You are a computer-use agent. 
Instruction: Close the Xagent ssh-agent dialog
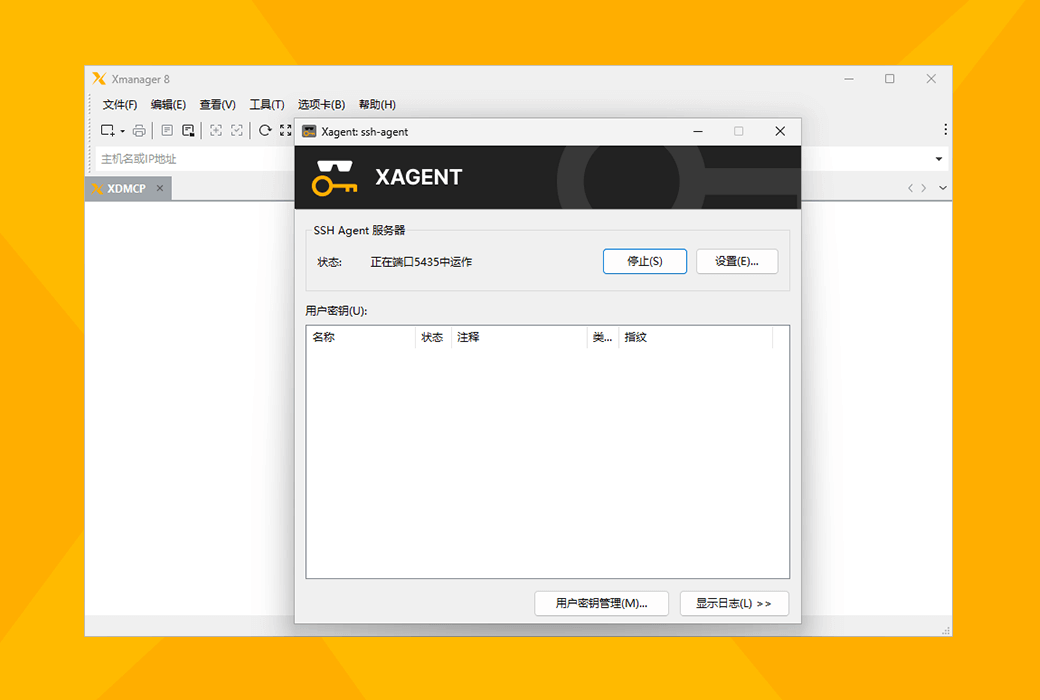(780, 131)
